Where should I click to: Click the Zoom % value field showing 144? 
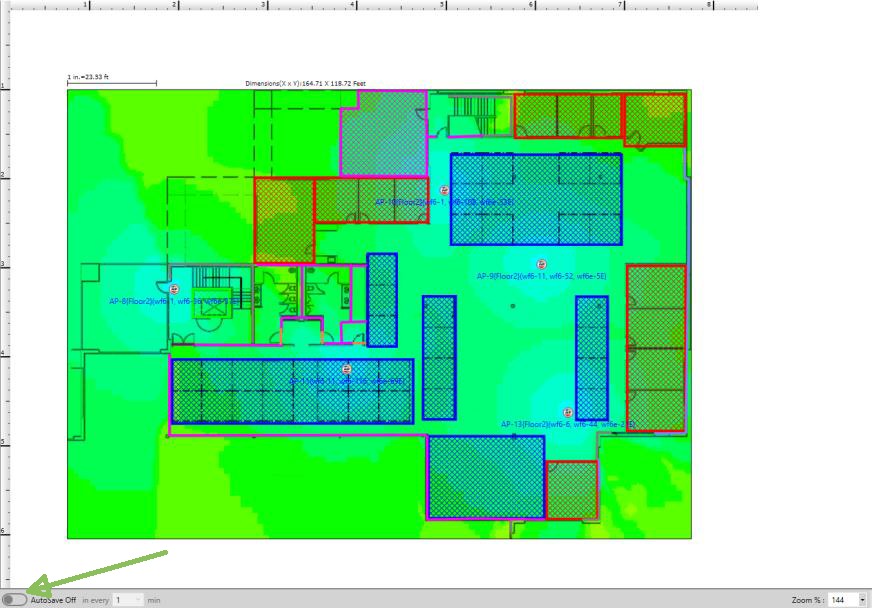coord(843,600)
